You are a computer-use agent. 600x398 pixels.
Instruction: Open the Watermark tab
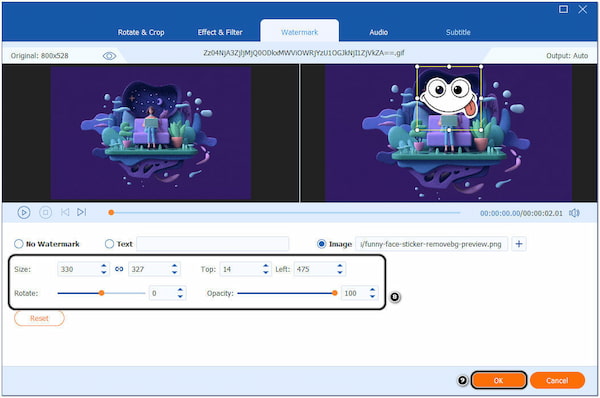(300, 31)
